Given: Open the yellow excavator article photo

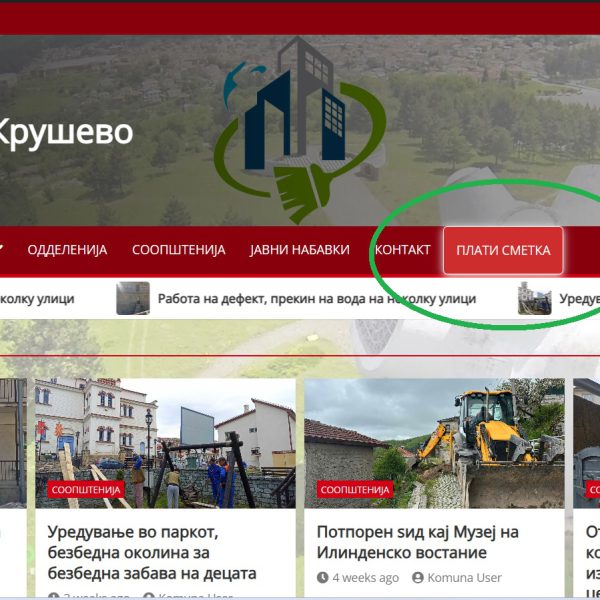Looking at the screenshot, I should 434,443.
